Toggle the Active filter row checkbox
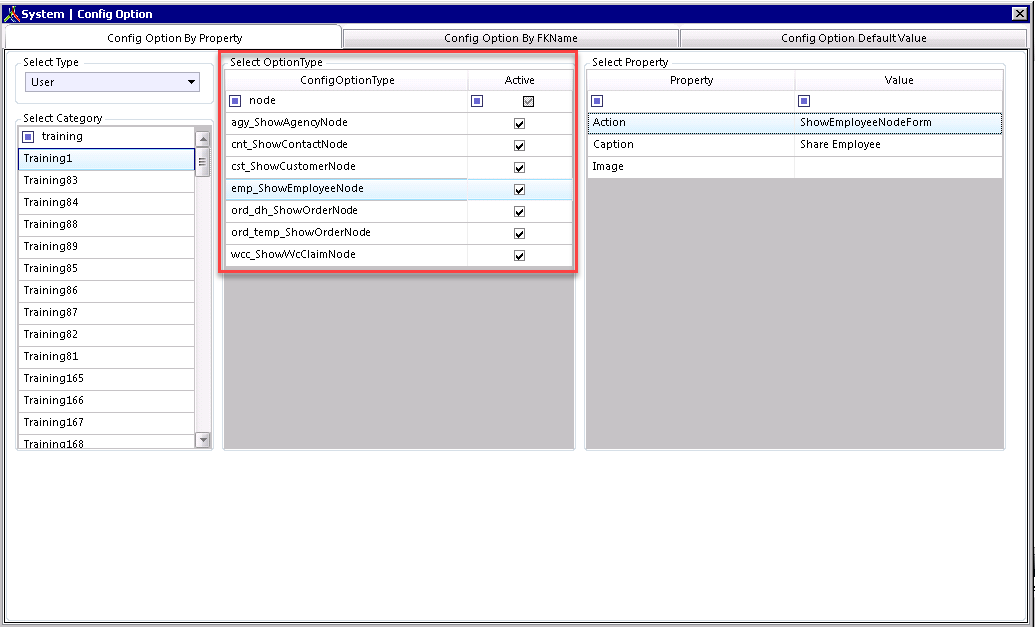 [x=528, y=102]
